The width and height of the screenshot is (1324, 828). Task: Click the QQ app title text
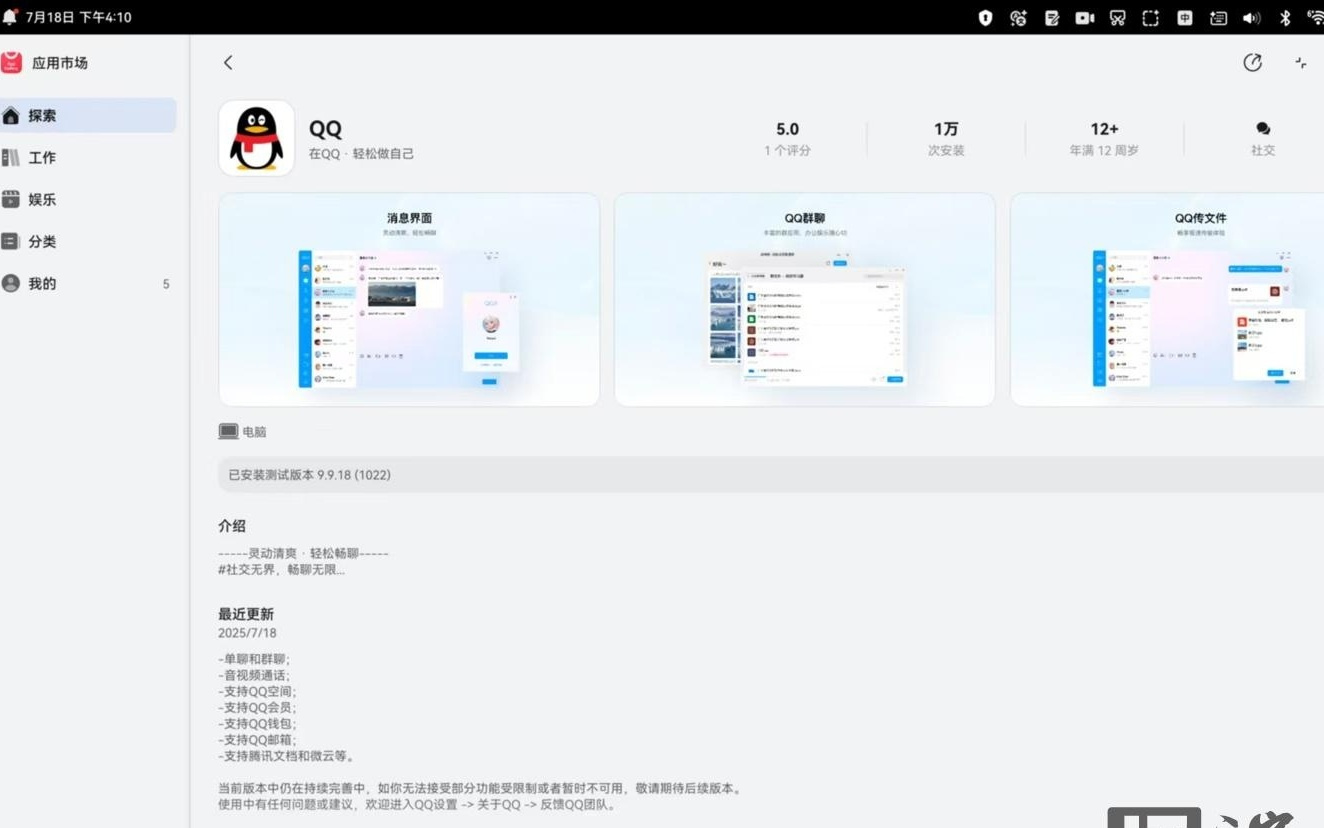[325, 129]
